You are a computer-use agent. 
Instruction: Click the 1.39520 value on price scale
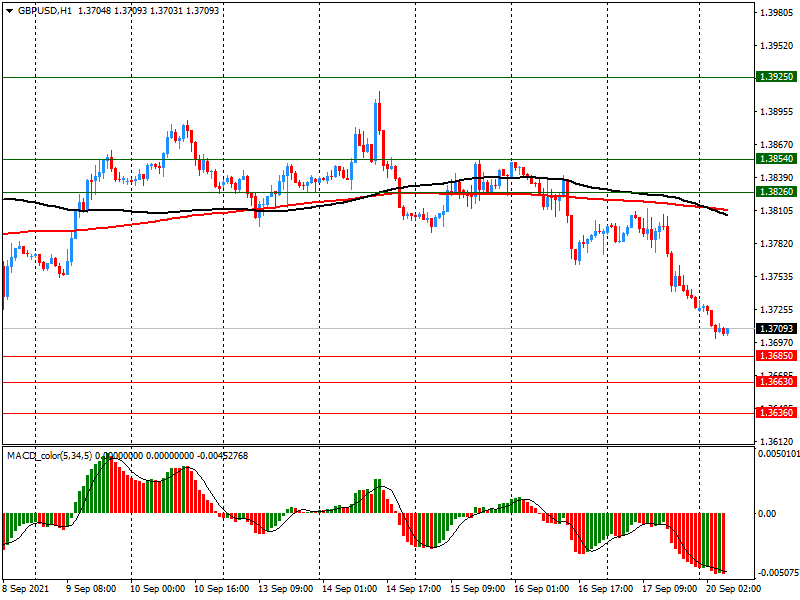click(x=777, y=46)
